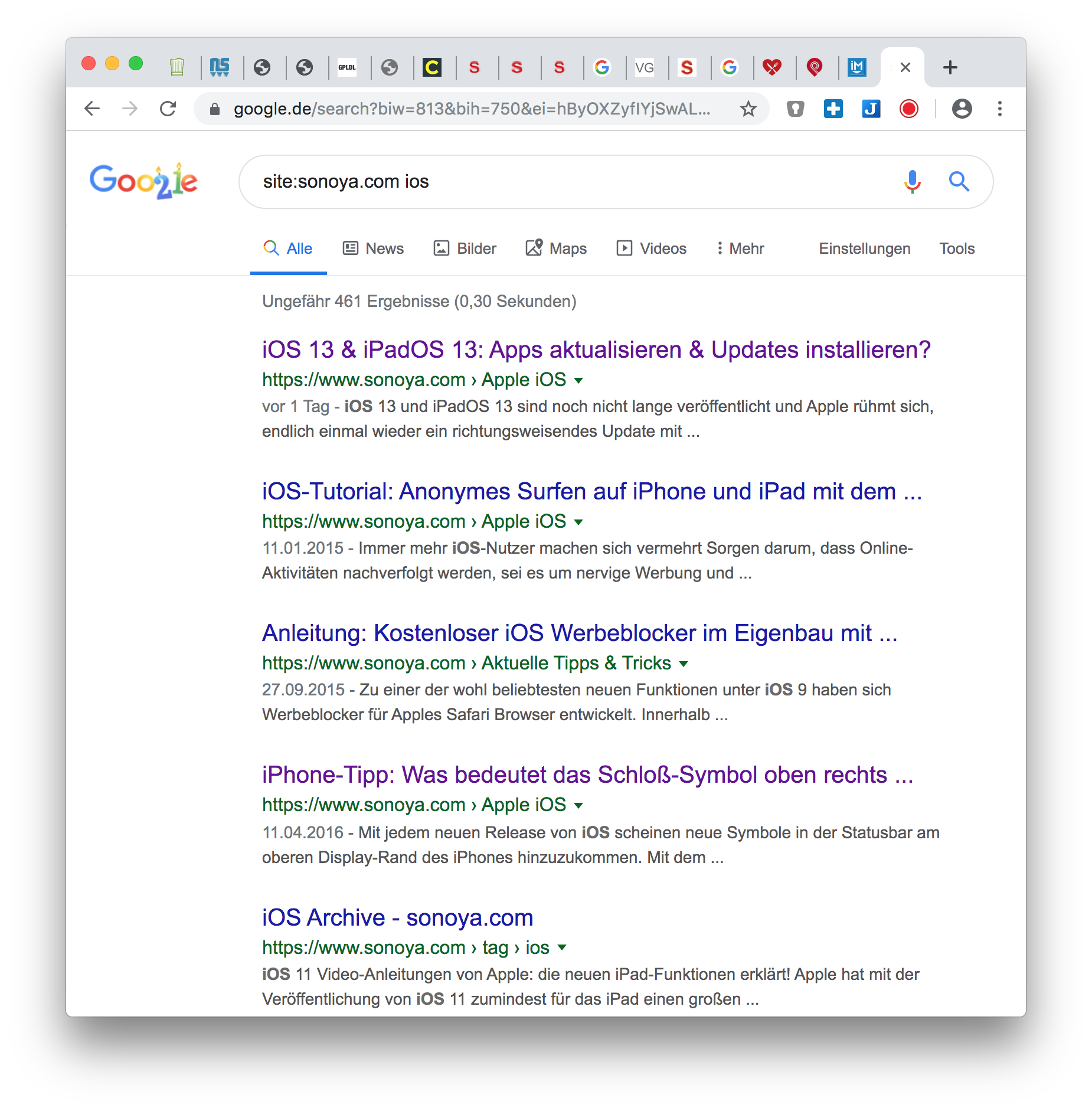Viewport: 1092px width, 1111px height.
Task: Open the gray shield extension
Action: pyautogui.click(x=795, y=109)
